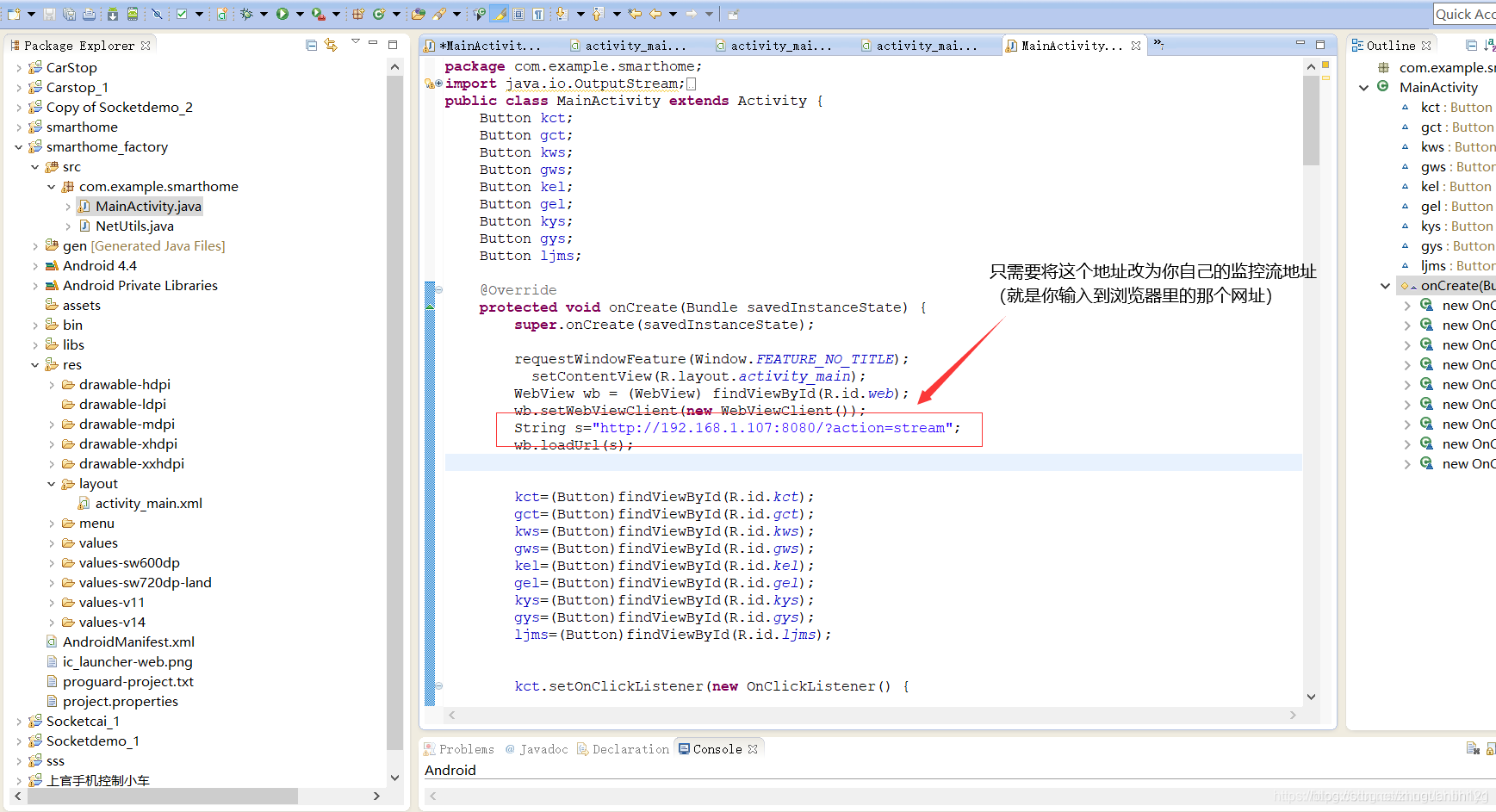The height and width of the screenshot is (812, 1496).
Task: Switch to the Declaration tab
Action: [624, 749]
